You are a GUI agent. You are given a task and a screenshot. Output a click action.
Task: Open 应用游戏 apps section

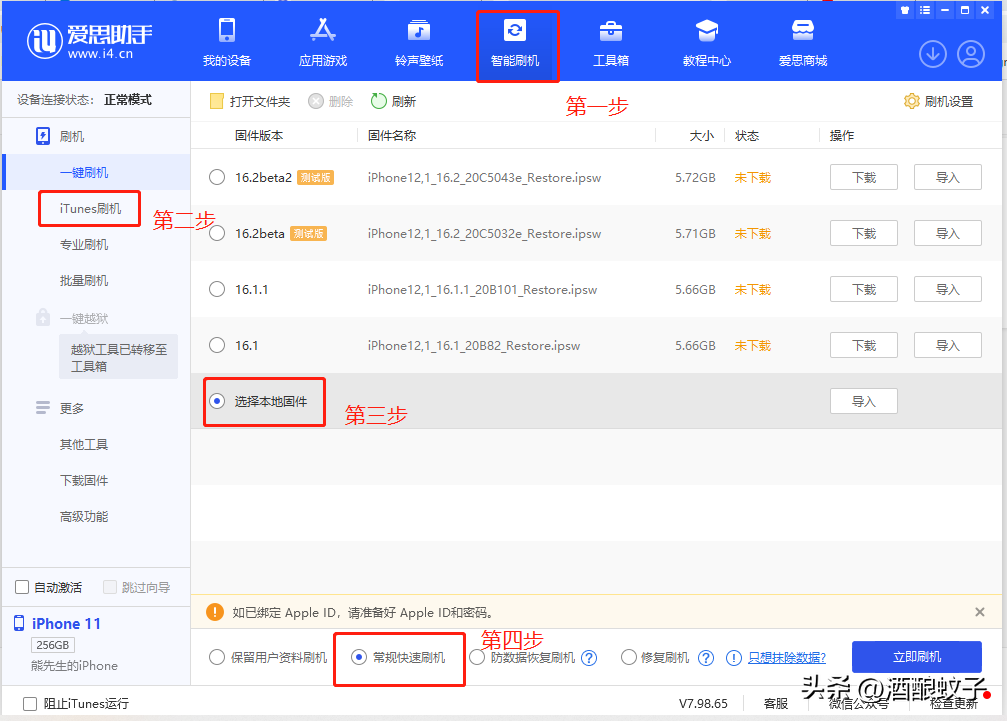(x=322, y=43)
